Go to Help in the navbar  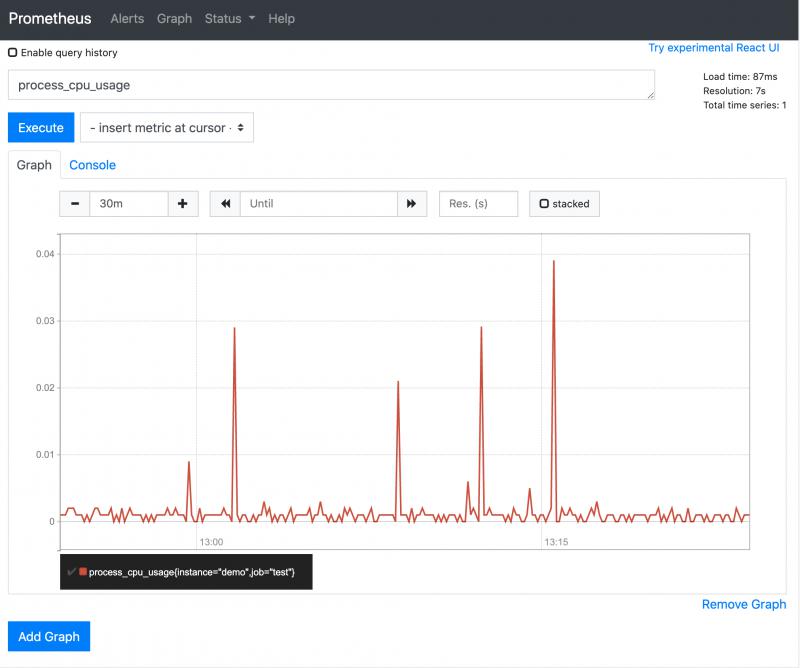tap(282, 19)
